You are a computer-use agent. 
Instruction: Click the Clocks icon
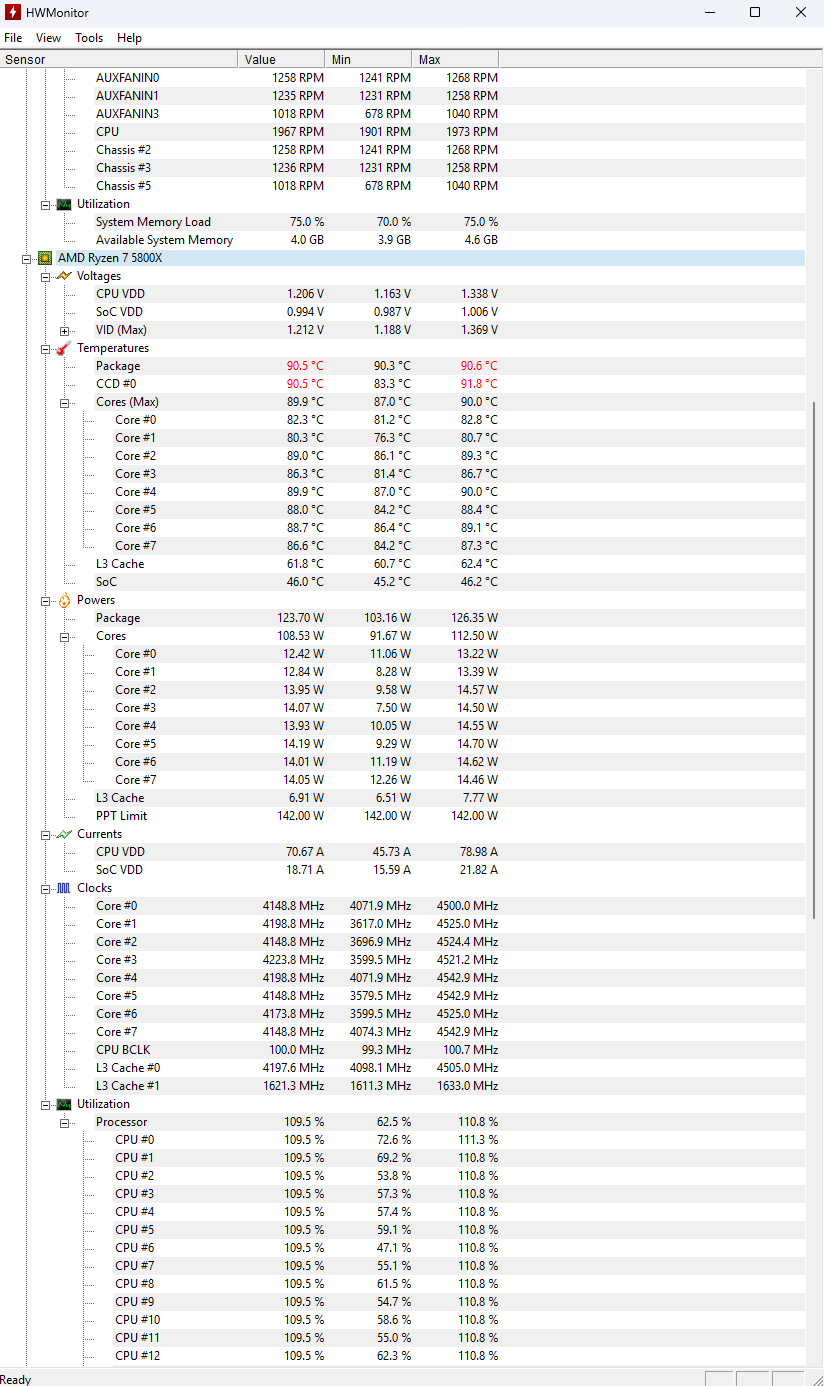(x=64, y=888)
